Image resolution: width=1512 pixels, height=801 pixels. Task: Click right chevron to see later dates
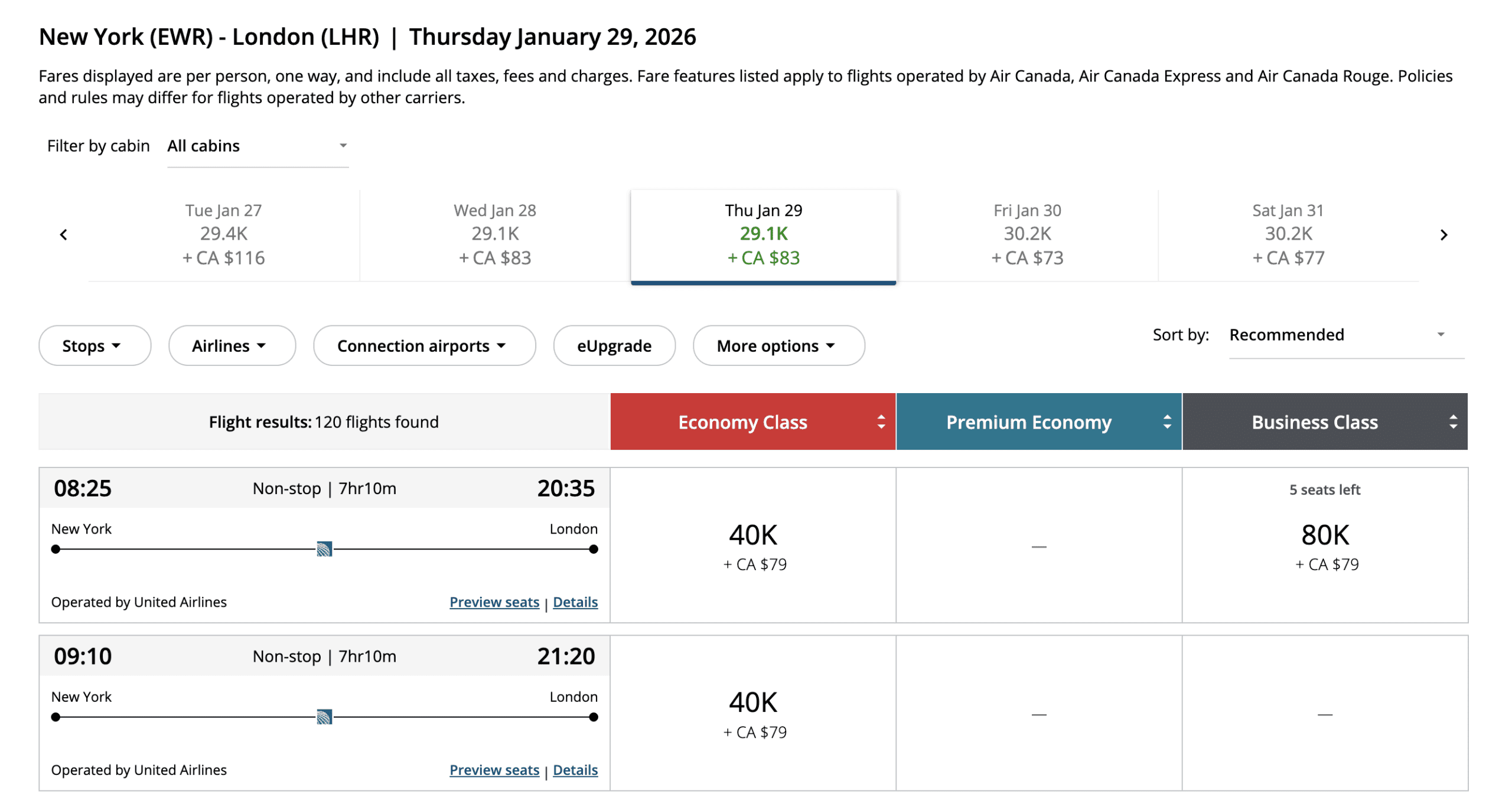1445,234
